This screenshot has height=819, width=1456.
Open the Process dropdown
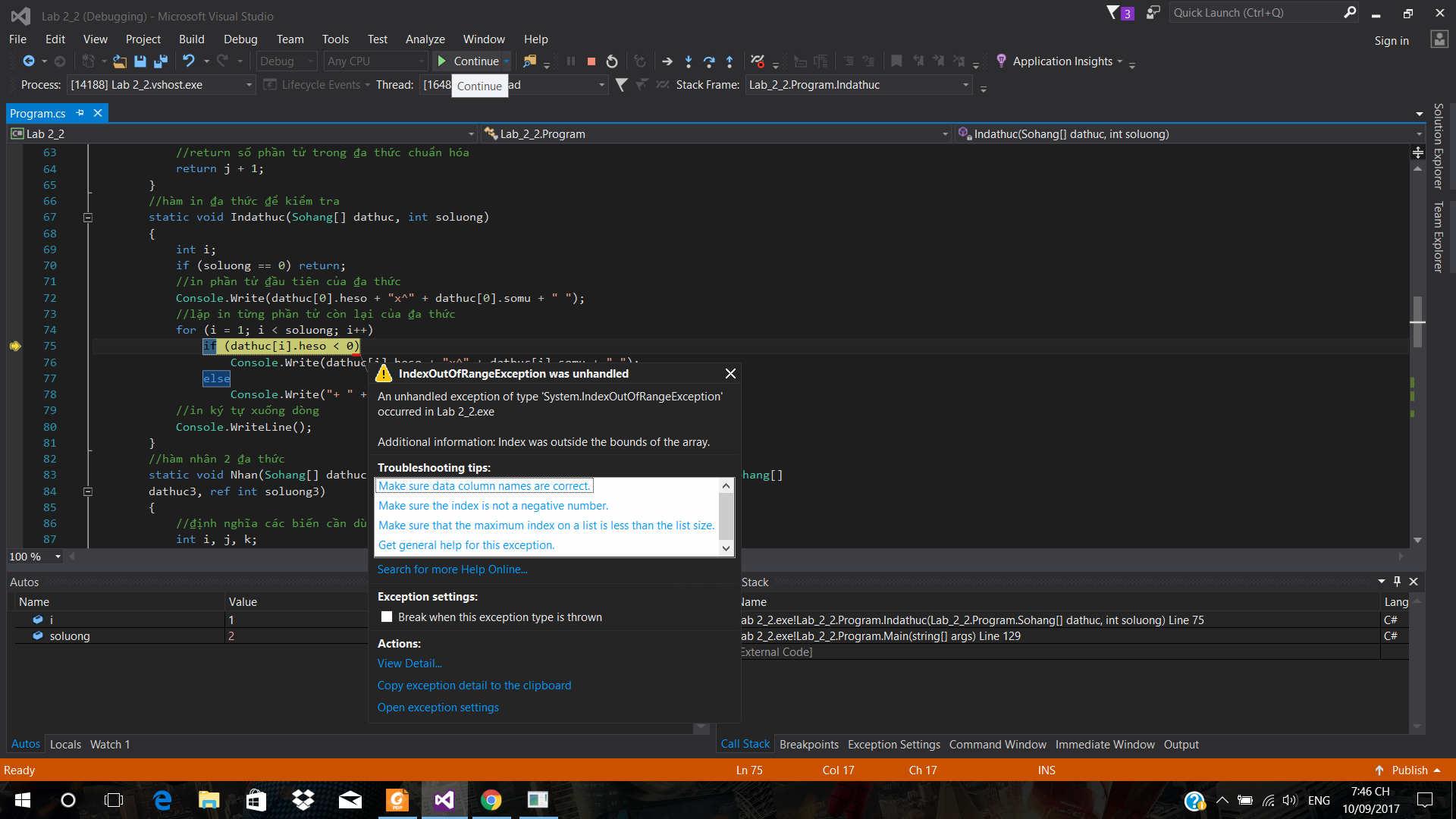pos(249,85)
